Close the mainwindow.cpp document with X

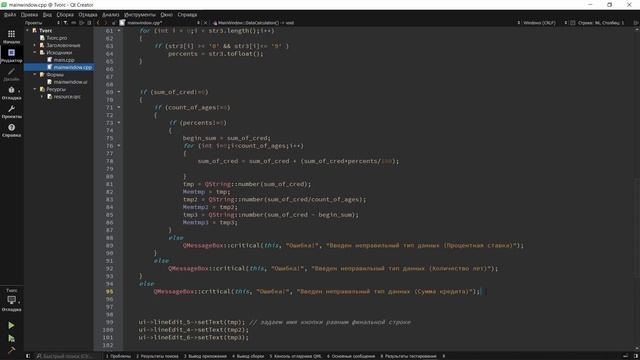click(205, 23)
